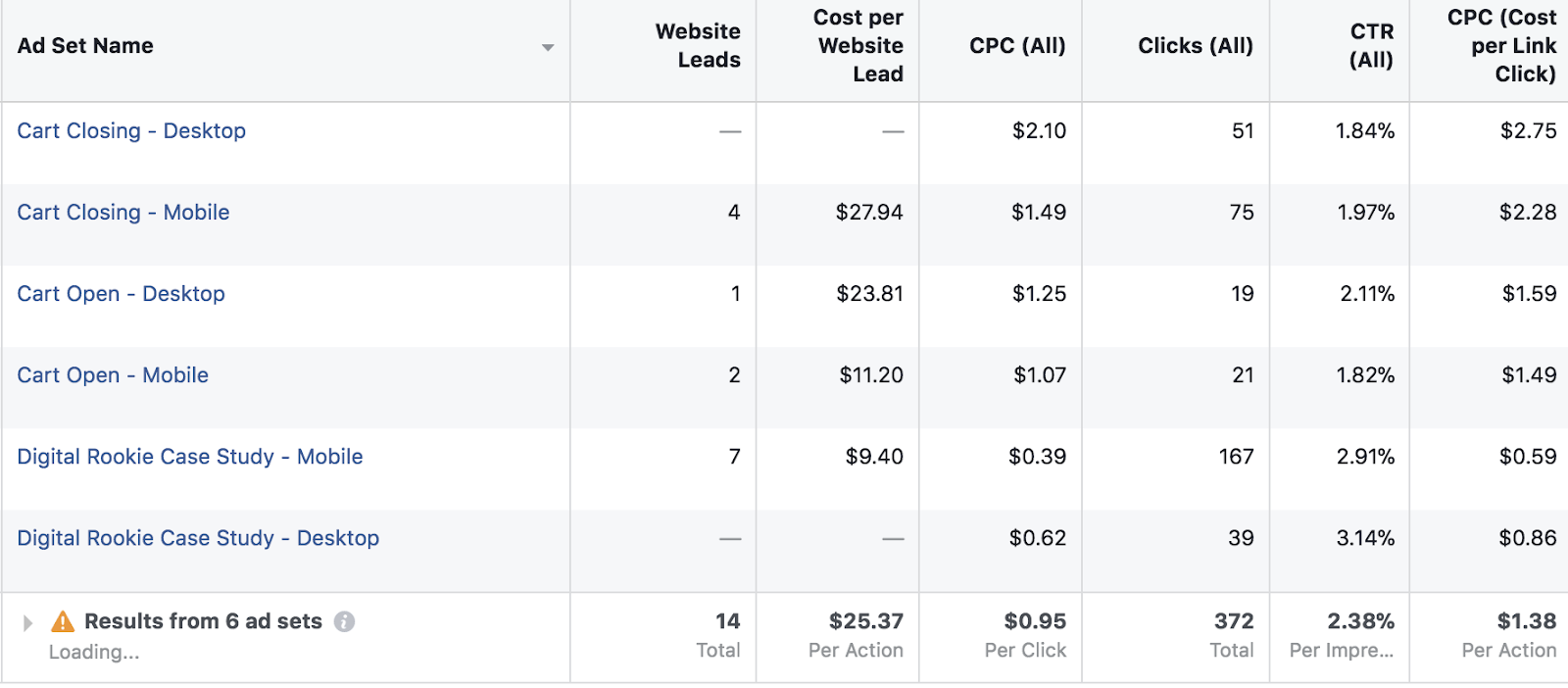Select the Cart Open - Mobile link
1568x688 pixels.
pos(113,375)
